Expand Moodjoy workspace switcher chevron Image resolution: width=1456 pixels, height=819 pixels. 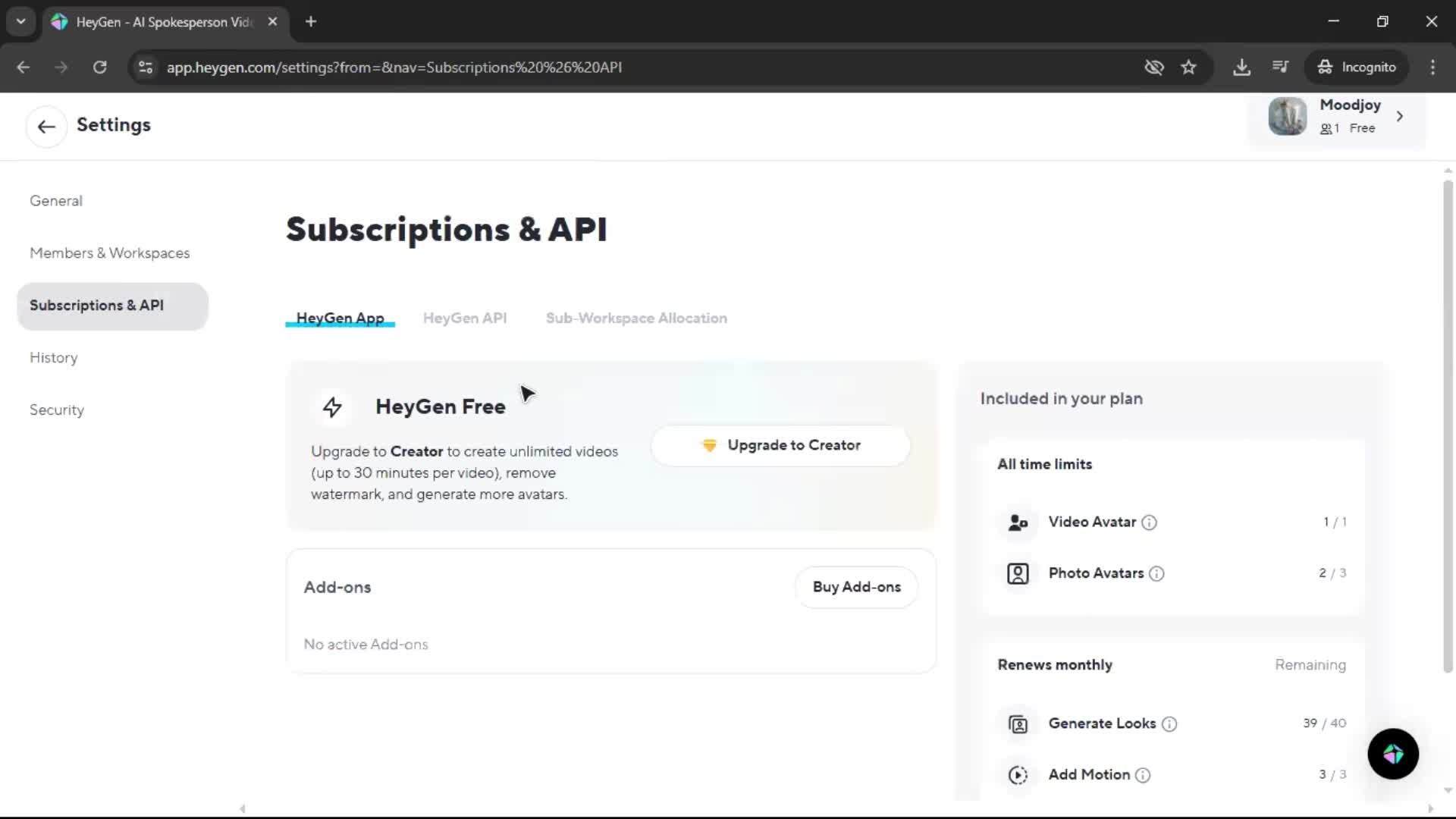[x=1400, y=117]
